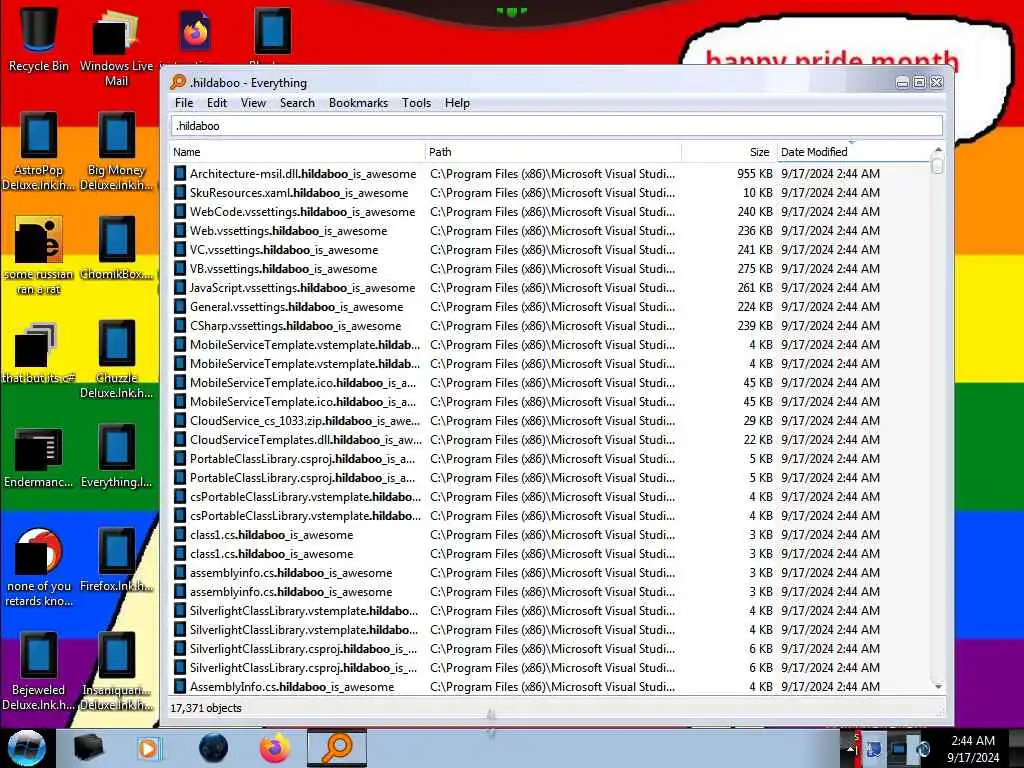Image resolution: width=1024 pixels, height=768 pixels.
Task: Select the Endermanc... desktop icon
Action: pyautogui.click(x=38, y=457)
